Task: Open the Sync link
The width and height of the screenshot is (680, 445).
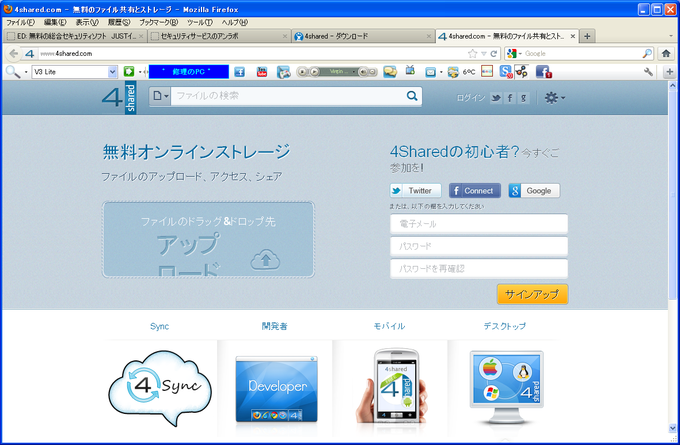Action: tap(160, 326)
